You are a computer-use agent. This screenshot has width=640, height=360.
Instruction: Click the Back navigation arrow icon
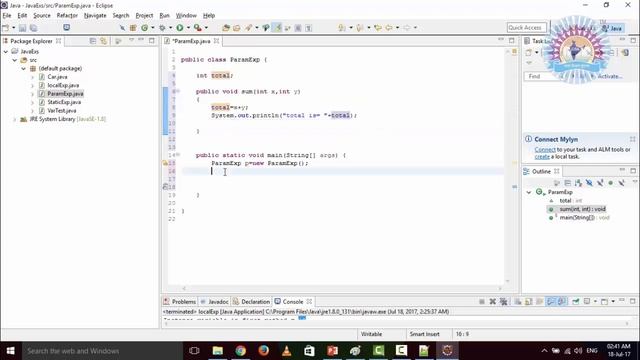tap(389, 28)
